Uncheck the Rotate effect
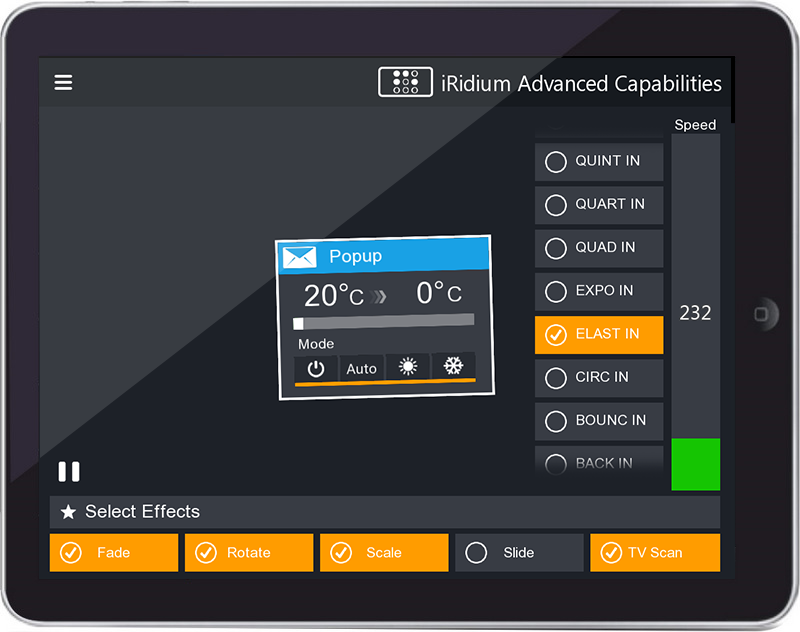800x632 pixels. click(x=249, y=552)
